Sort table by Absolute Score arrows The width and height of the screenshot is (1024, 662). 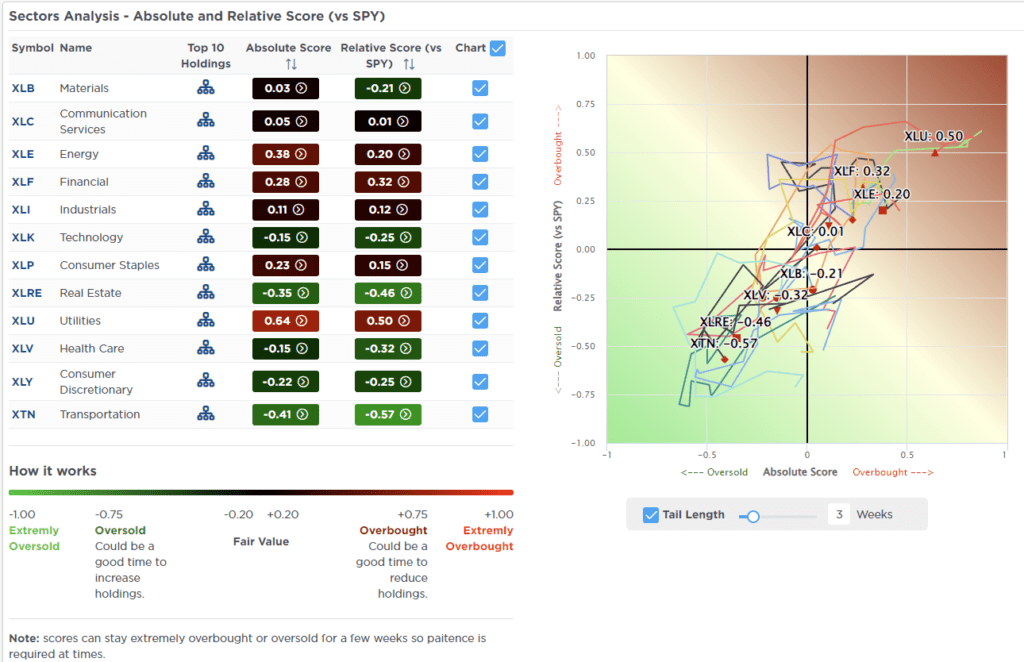click(291, 64)
